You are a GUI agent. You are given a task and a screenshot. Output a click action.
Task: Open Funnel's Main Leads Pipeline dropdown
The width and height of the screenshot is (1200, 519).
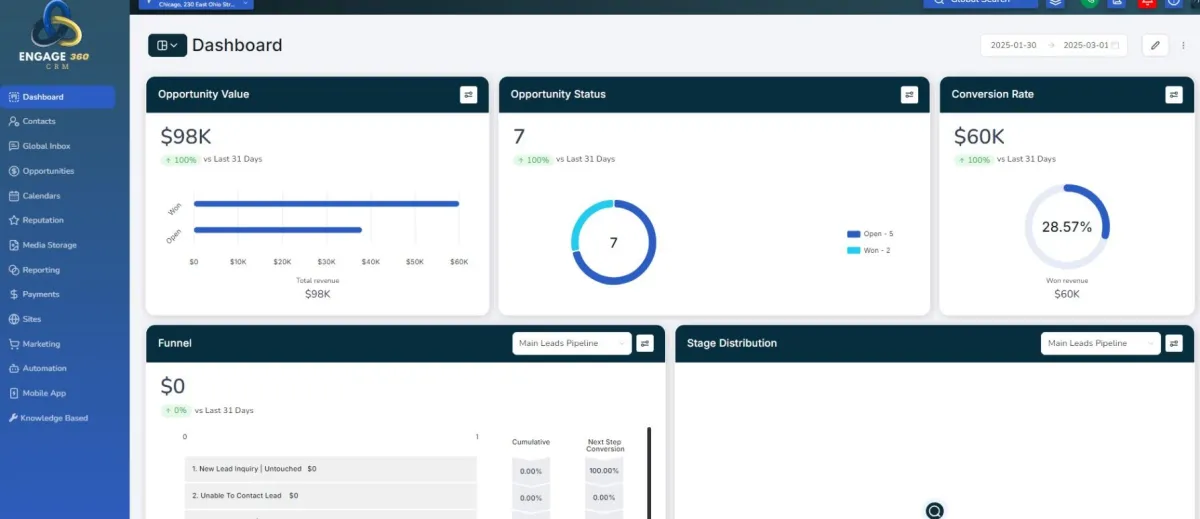click(571, 343)
